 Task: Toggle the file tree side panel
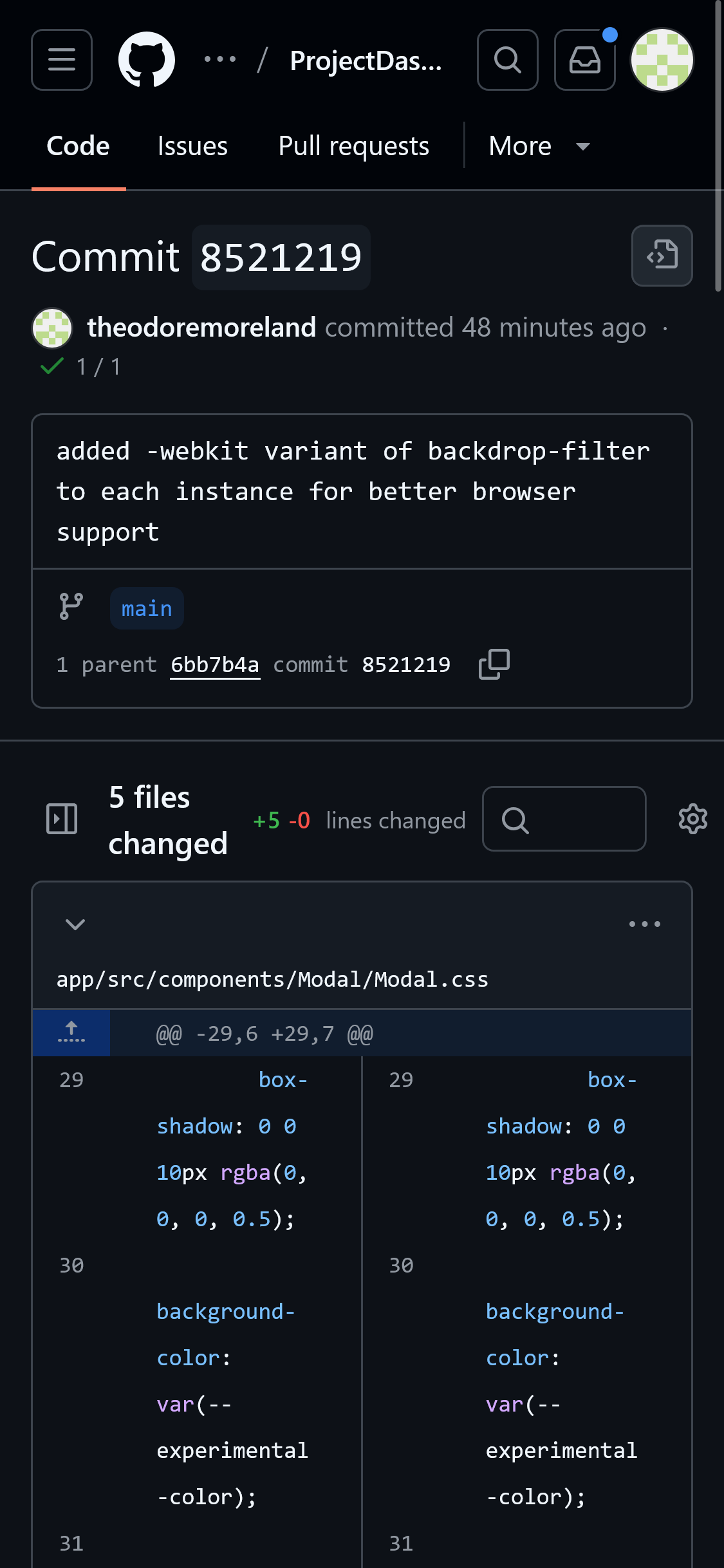click(x=62, y=819)
